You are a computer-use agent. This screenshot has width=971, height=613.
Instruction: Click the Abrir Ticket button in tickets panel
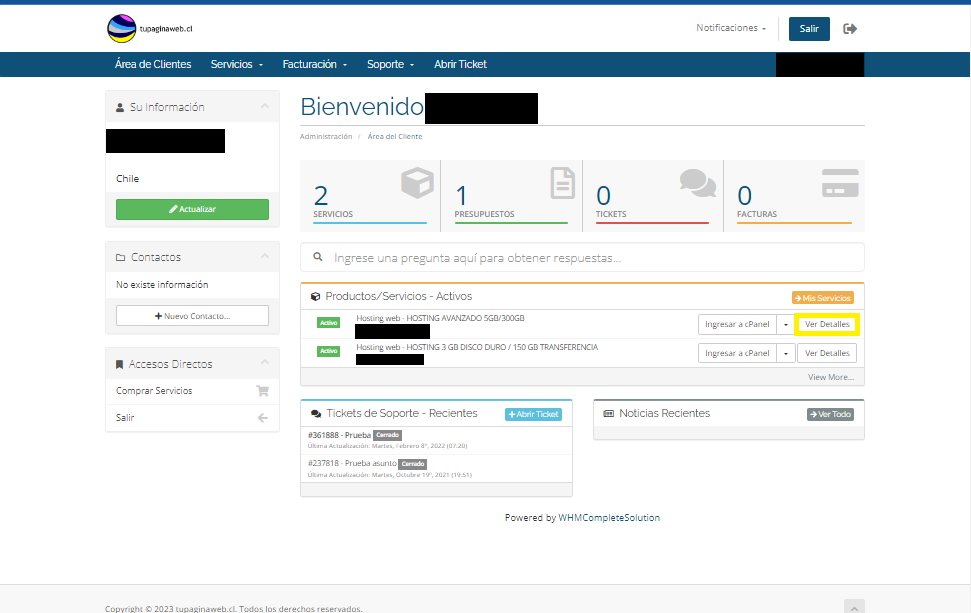[x=533, y=414]
